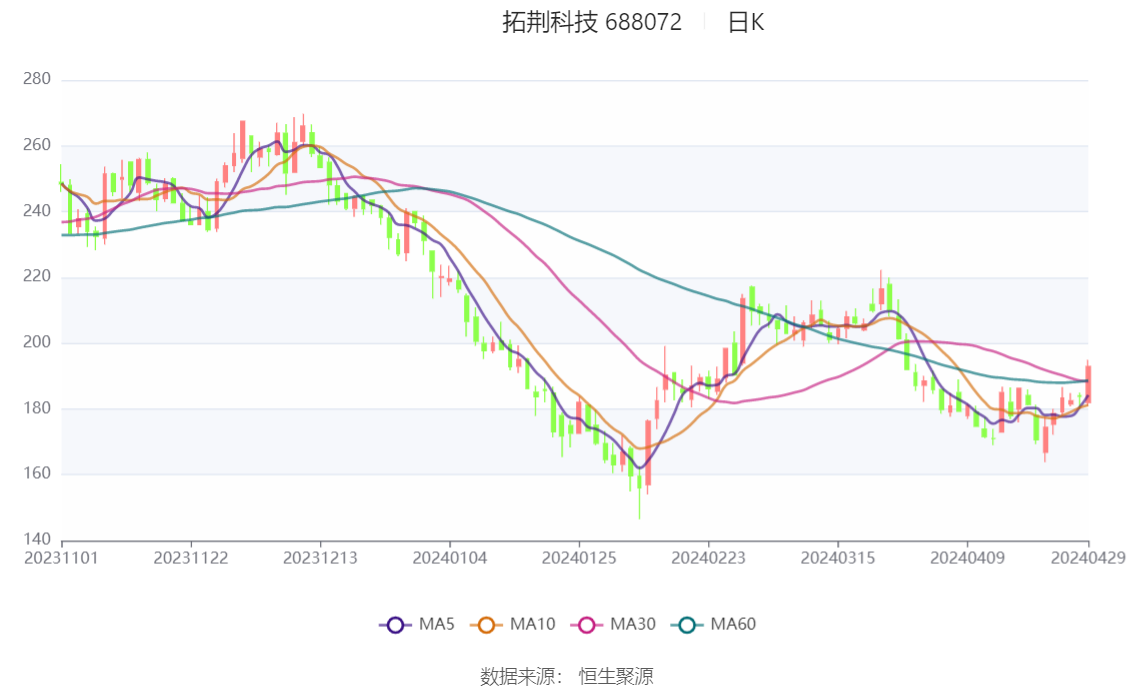The width and height of the screenshot is (1134, 689).
Task: Click the 20240223 date axis label
Action: [709, 558]
